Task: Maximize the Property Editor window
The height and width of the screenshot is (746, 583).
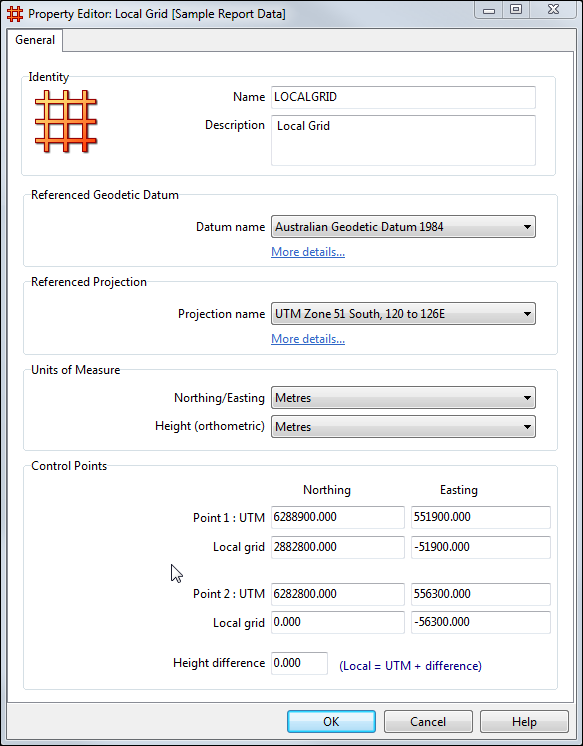Action: tap(516, 10)
